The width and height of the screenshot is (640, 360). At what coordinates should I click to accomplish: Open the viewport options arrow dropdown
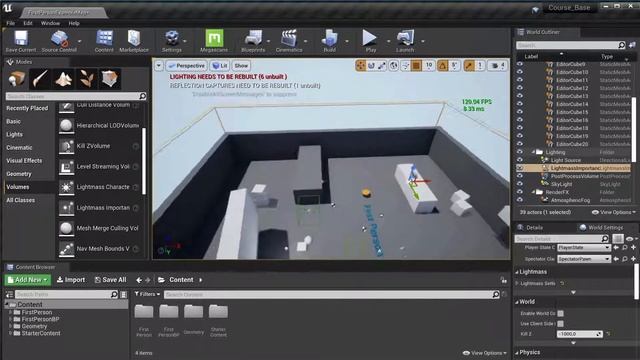coord(159,66)
